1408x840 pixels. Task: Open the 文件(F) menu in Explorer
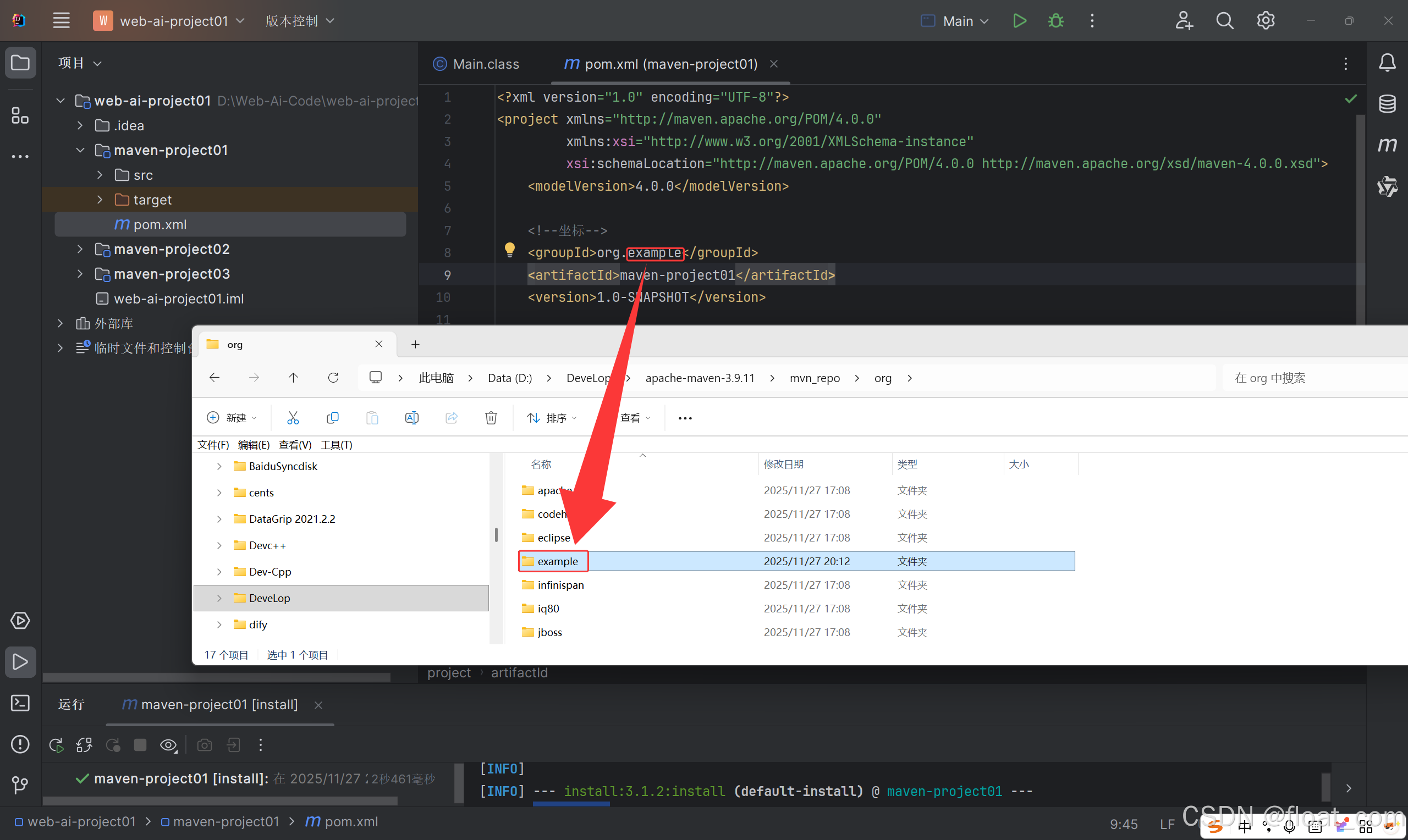[213, 445]
